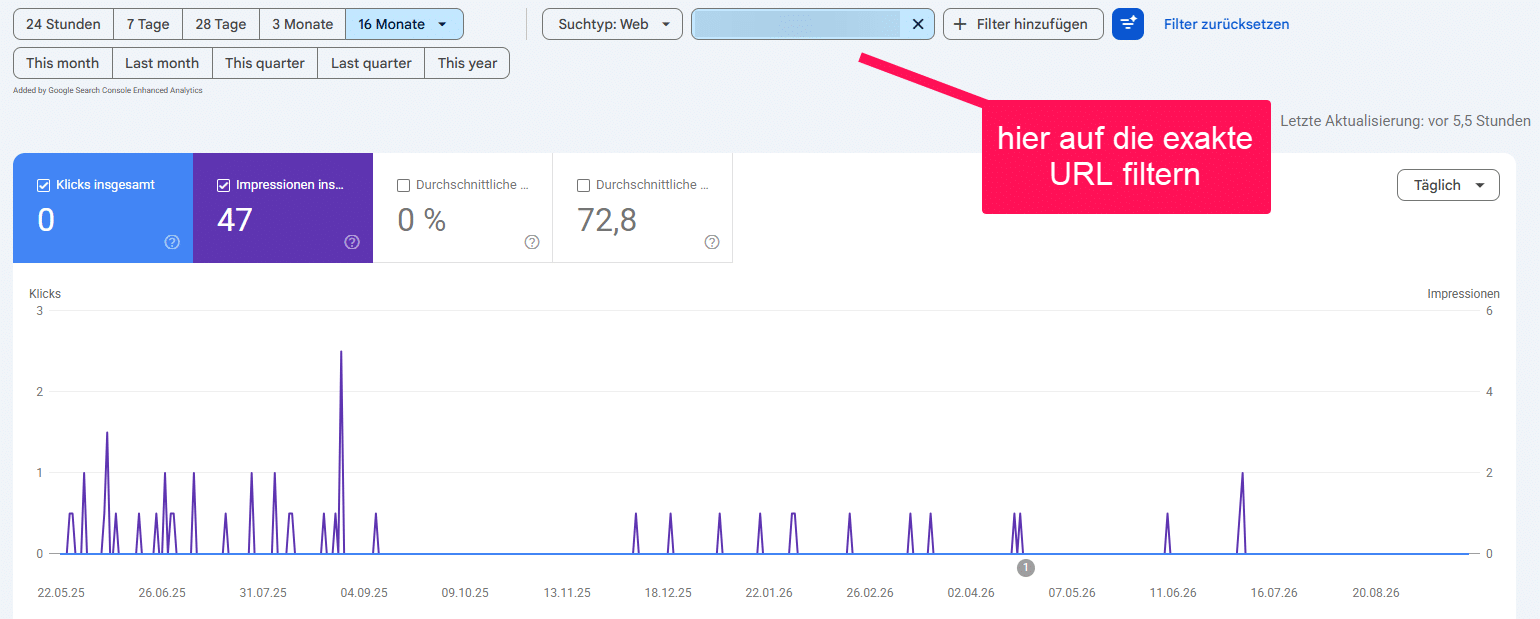Click the 47 impressions value

pos(235,220)
